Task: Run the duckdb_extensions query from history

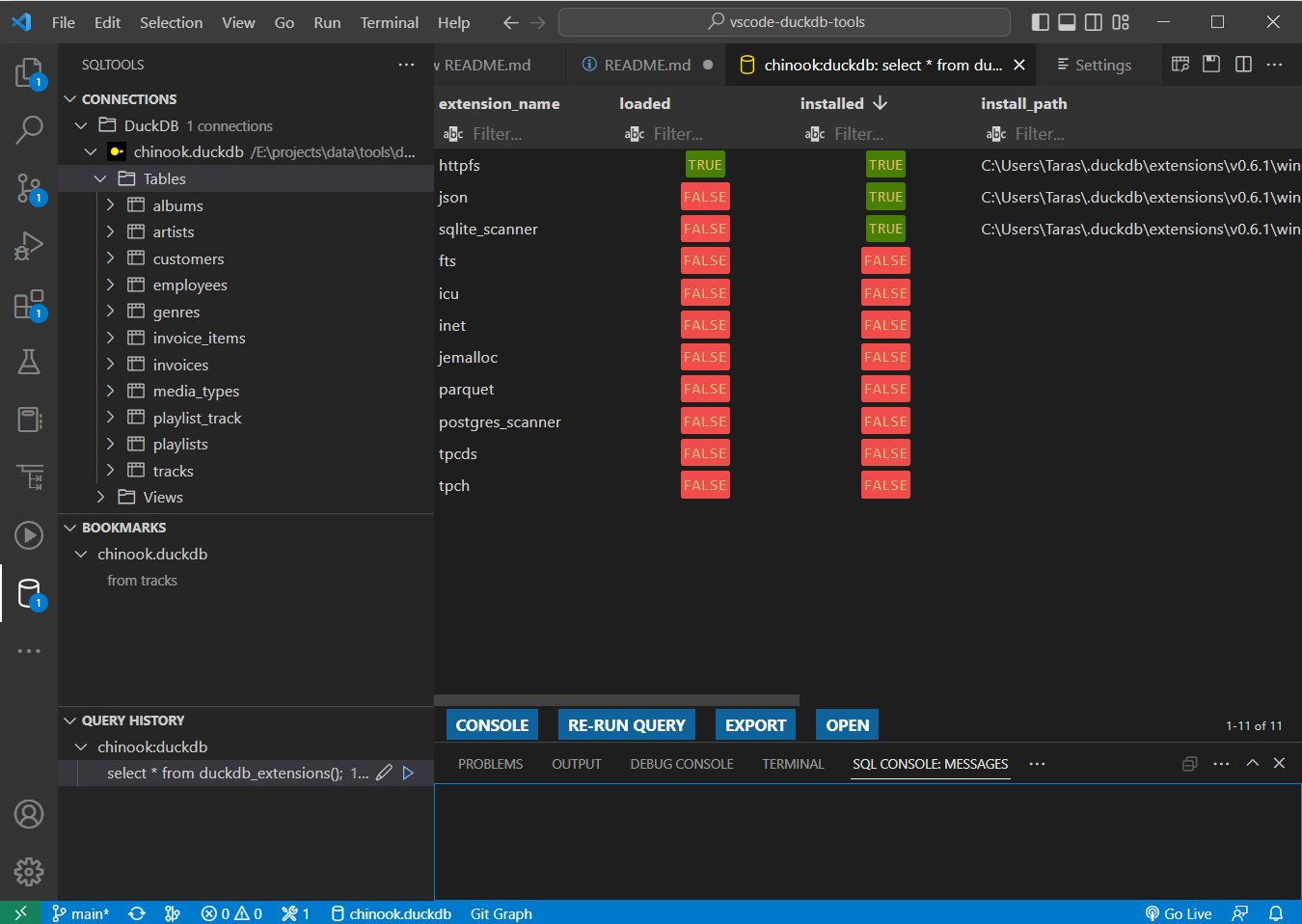Action: point(408,773)
